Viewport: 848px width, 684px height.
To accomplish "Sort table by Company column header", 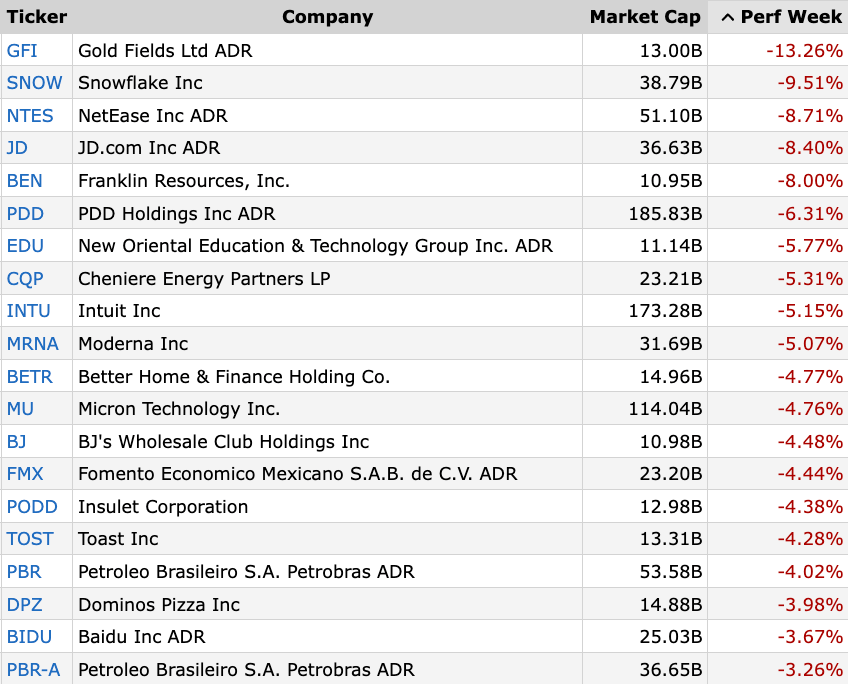I will [327, 17].
